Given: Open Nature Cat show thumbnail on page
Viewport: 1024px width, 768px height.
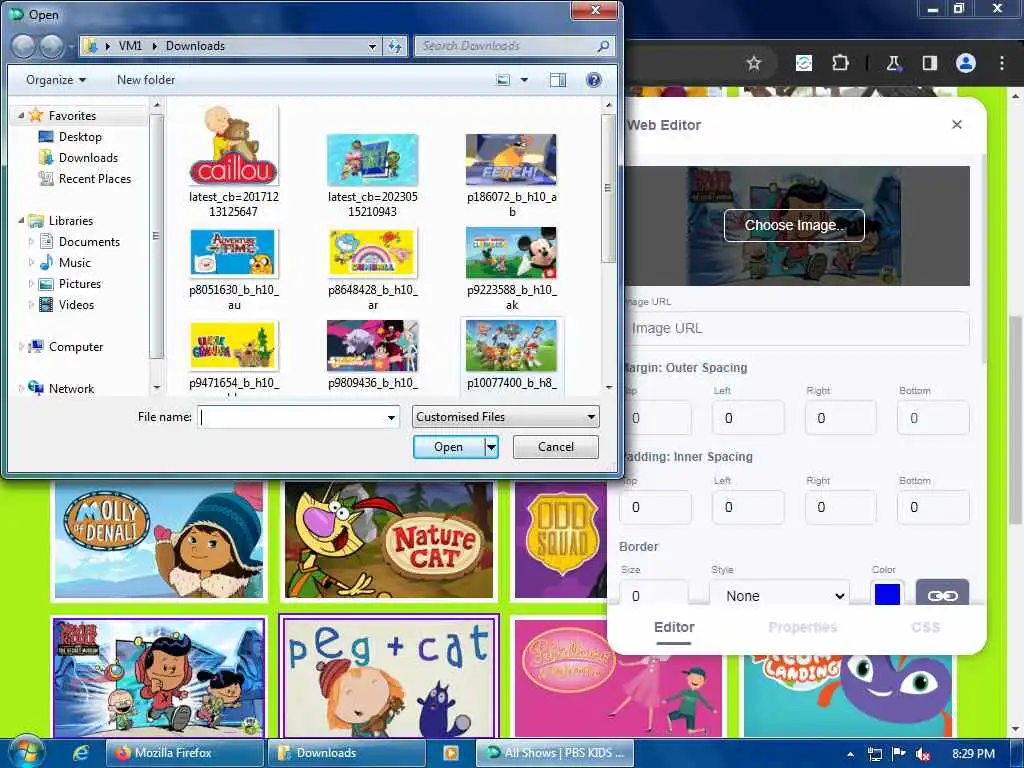Looking at the screenshot, I should [389, 540].
